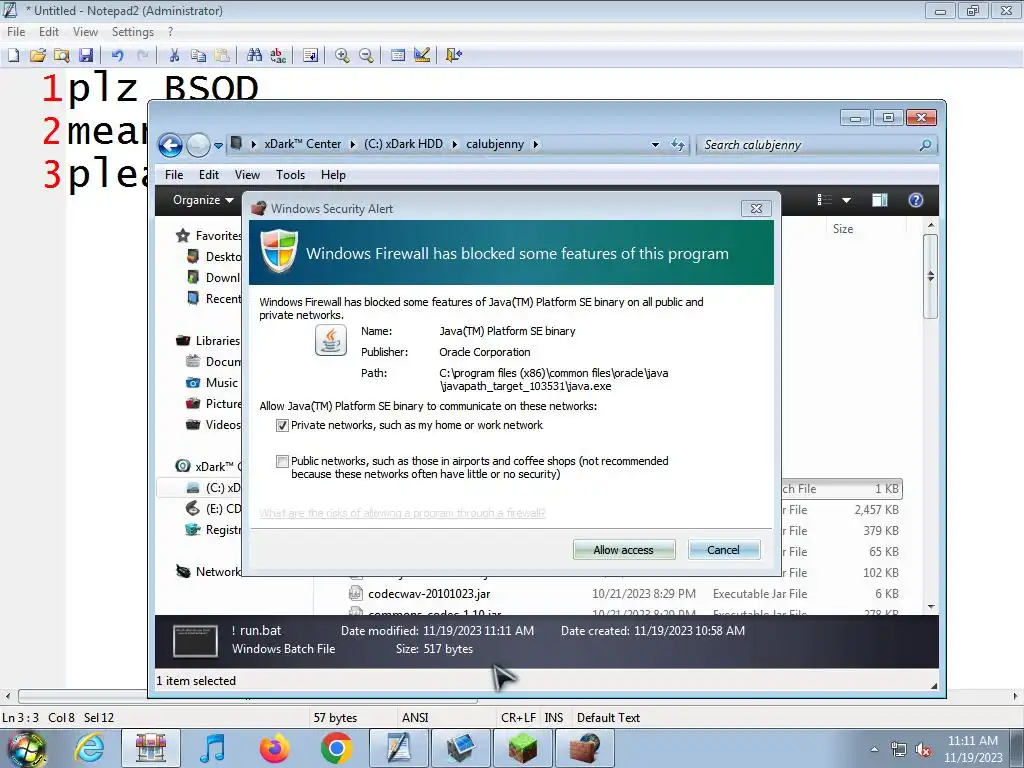Click the Search calubjenny input field
The height and width of the screenshot is (768, 1024).
tap(816, 145)
